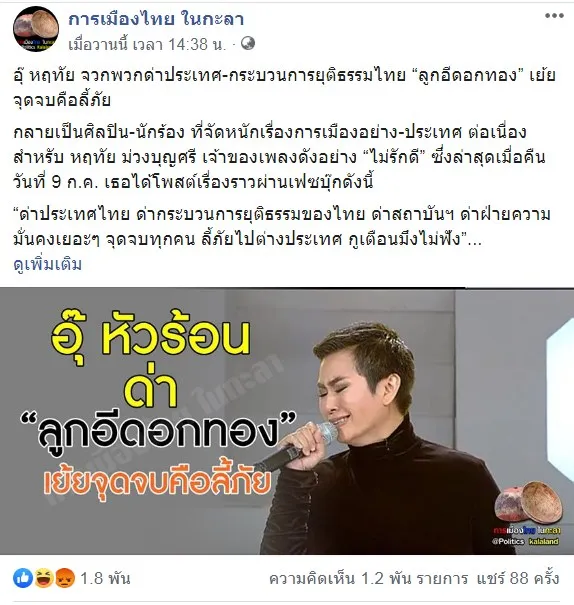Open the post timestamp เมื่อวานนี้ เวลา 14:38 น.
This screenshot has width=574, height=605.
tap(147, 44)
